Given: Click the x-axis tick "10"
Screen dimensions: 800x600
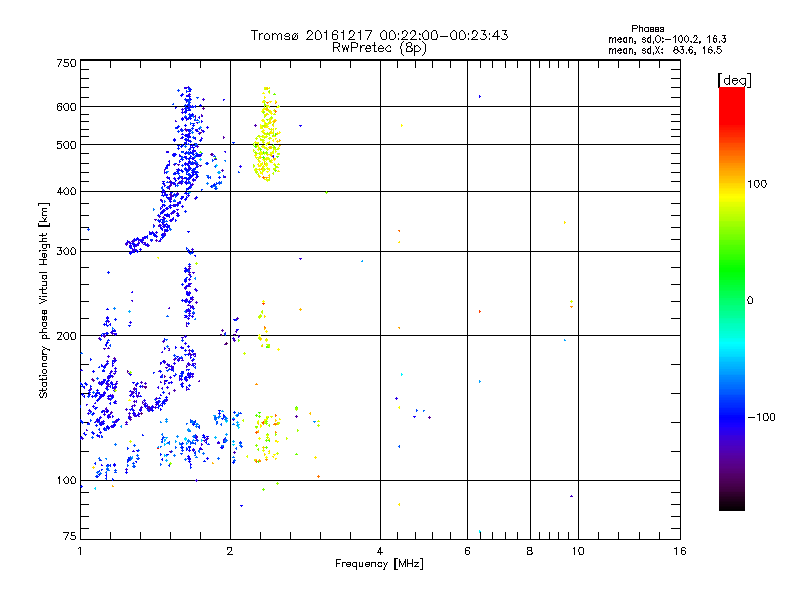Looking at the screenshot, I should (578, 551).
